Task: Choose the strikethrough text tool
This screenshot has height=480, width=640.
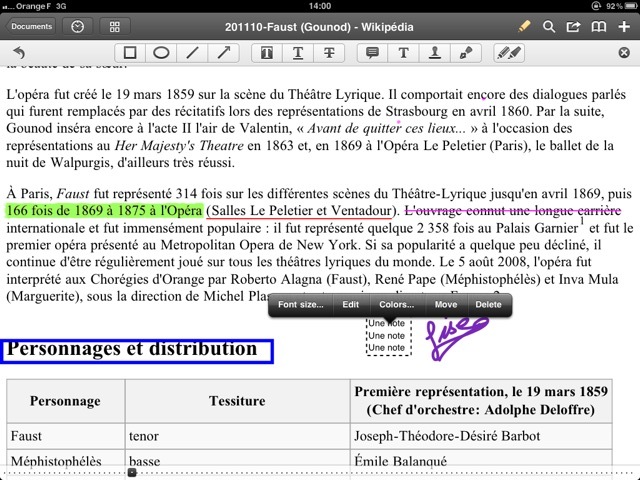Action: point(329,52)
